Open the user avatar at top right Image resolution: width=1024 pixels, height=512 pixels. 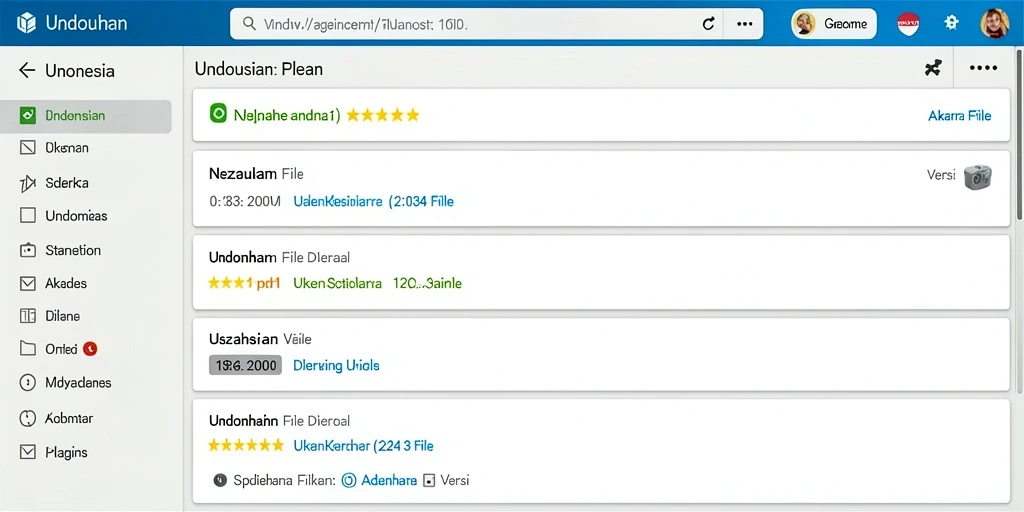click(995, 23)
